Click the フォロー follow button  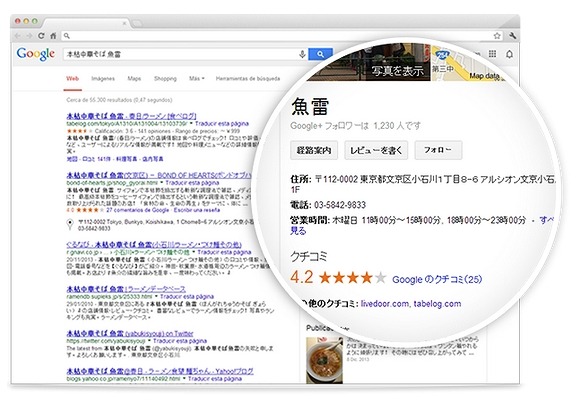(438, 150)
